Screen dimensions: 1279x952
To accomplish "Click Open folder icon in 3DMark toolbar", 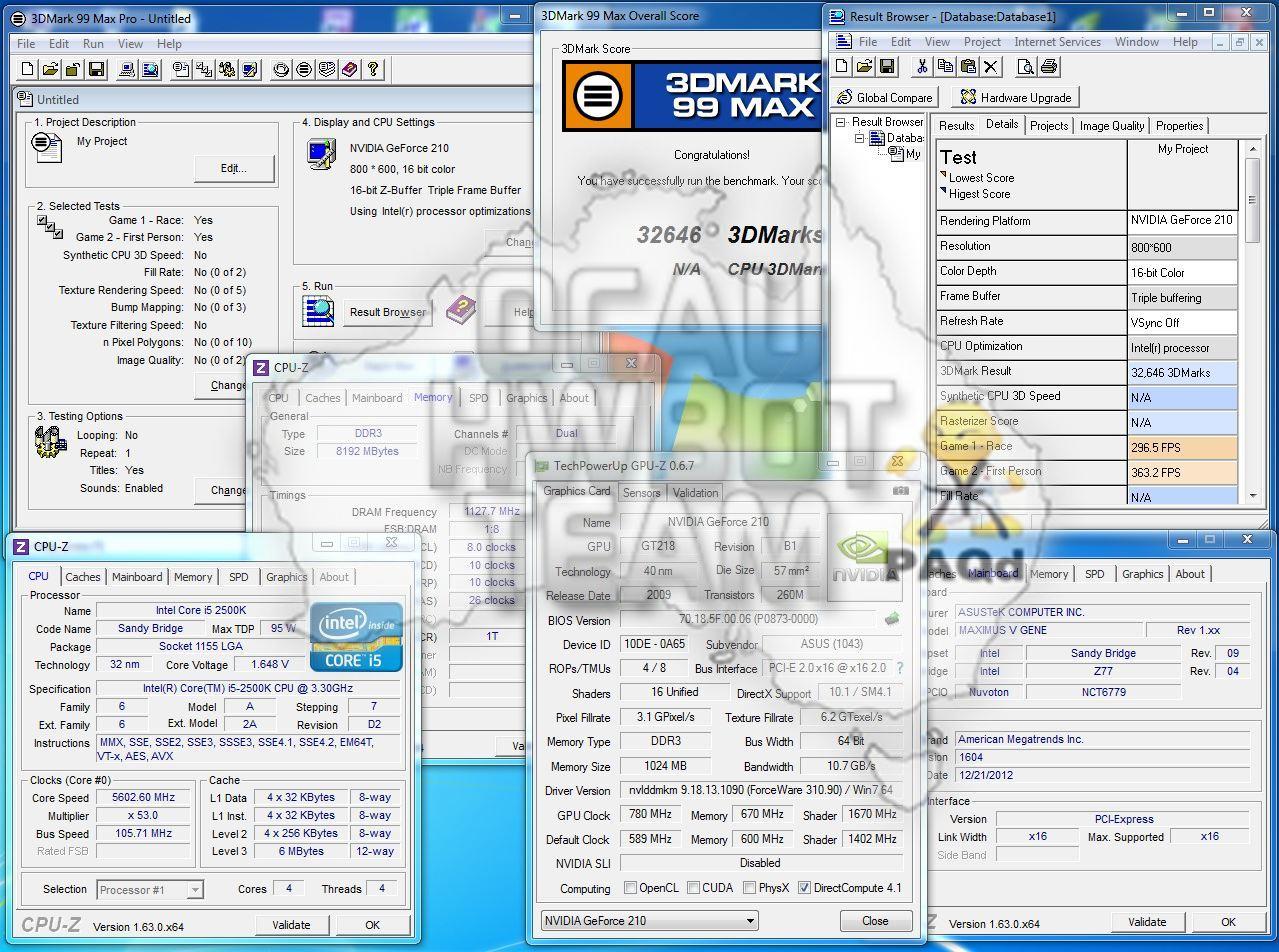I will 51,69.
